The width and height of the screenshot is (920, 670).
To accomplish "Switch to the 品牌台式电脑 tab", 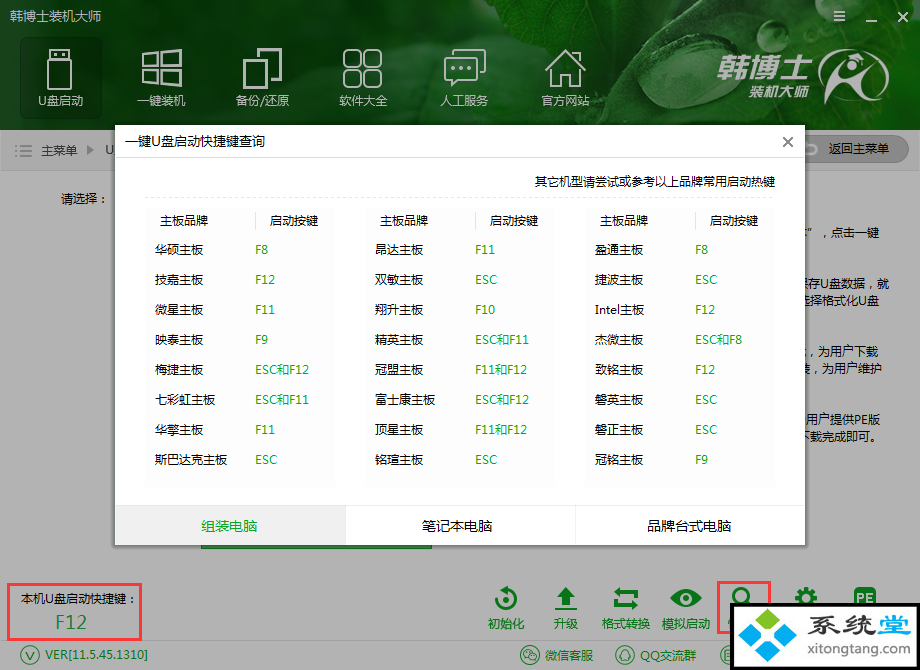I will [690, 526].
